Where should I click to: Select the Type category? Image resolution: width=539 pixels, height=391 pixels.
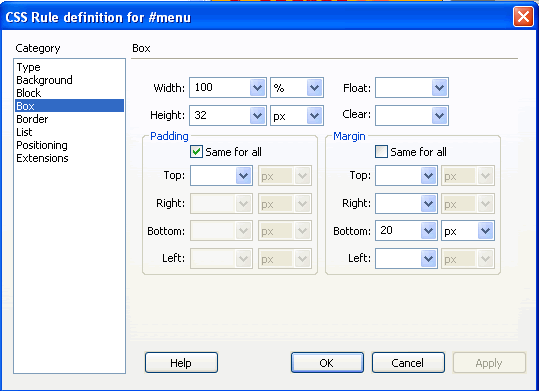coord(29,67)
